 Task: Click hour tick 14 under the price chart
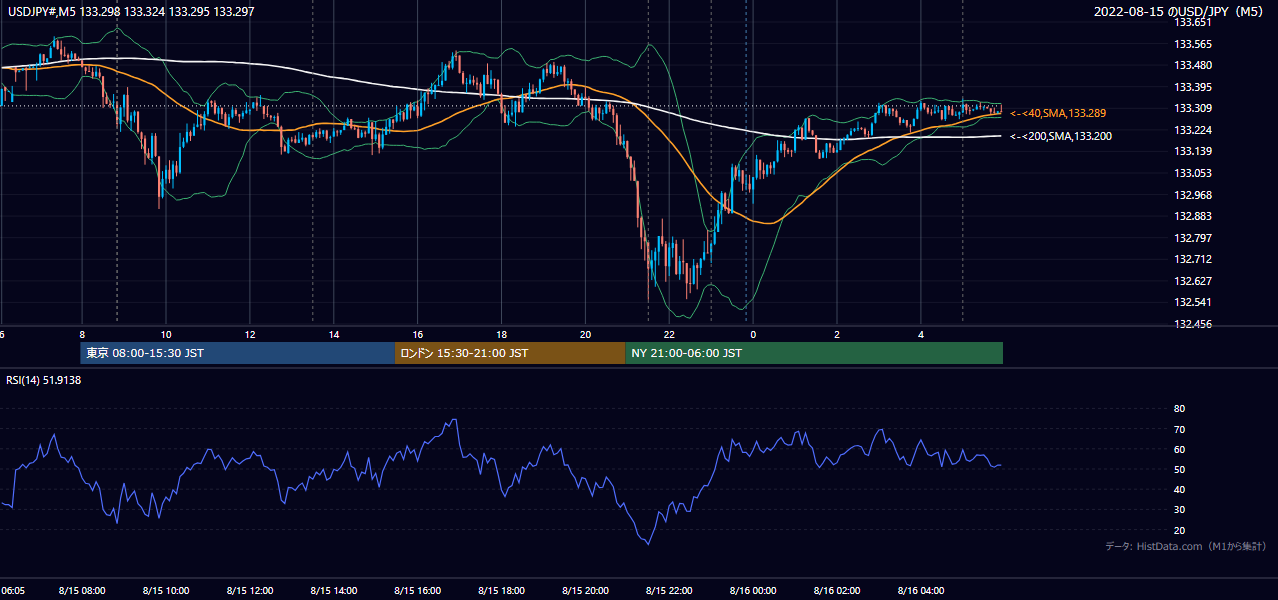click(x=334, y=335)
